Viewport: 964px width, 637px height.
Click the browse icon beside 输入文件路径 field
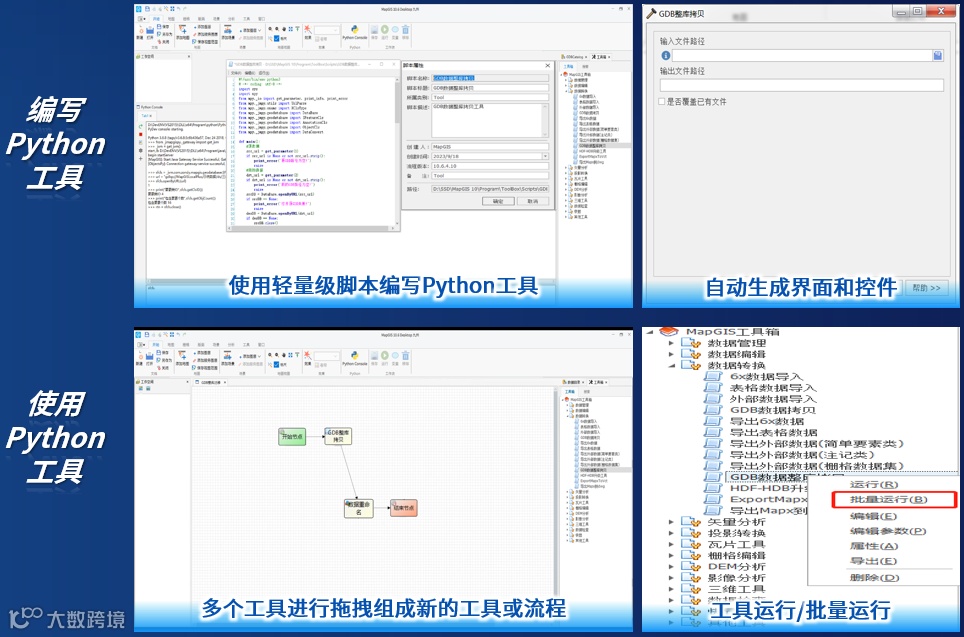tap(938, 55)
